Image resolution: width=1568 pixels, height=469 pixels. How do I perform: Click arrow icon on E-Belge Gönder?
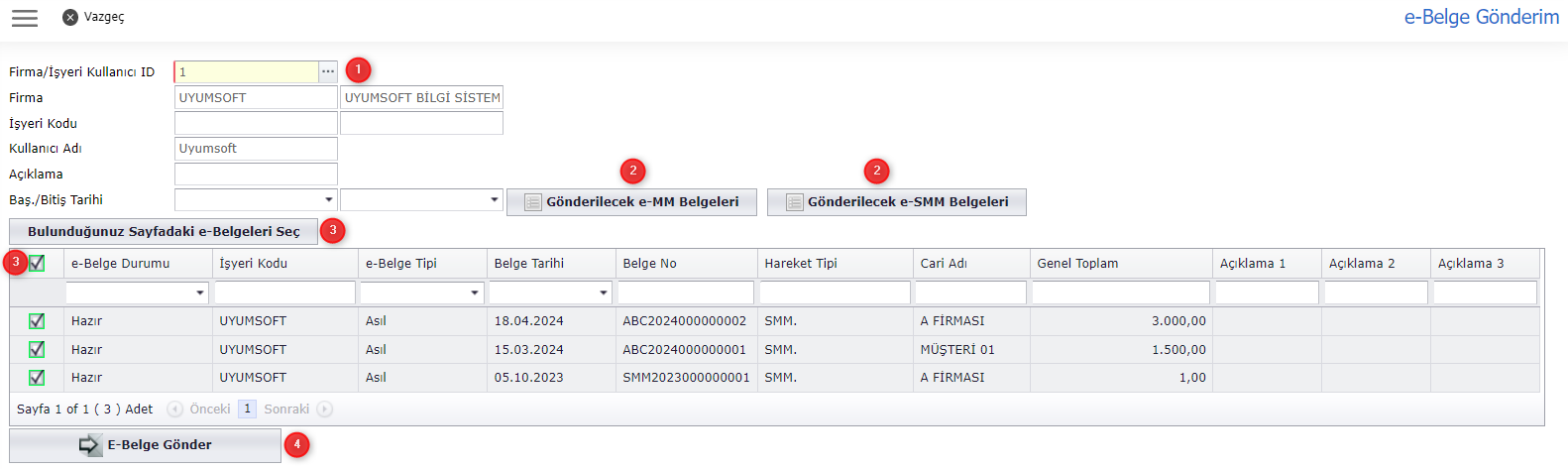click(89, 445)
